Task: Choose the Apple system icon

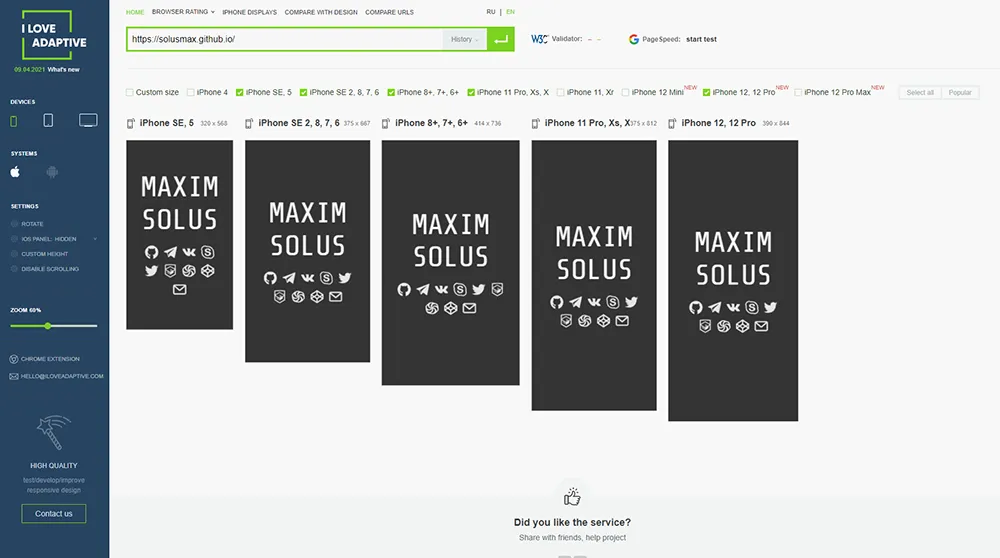Action: click(x=15, y=172)
